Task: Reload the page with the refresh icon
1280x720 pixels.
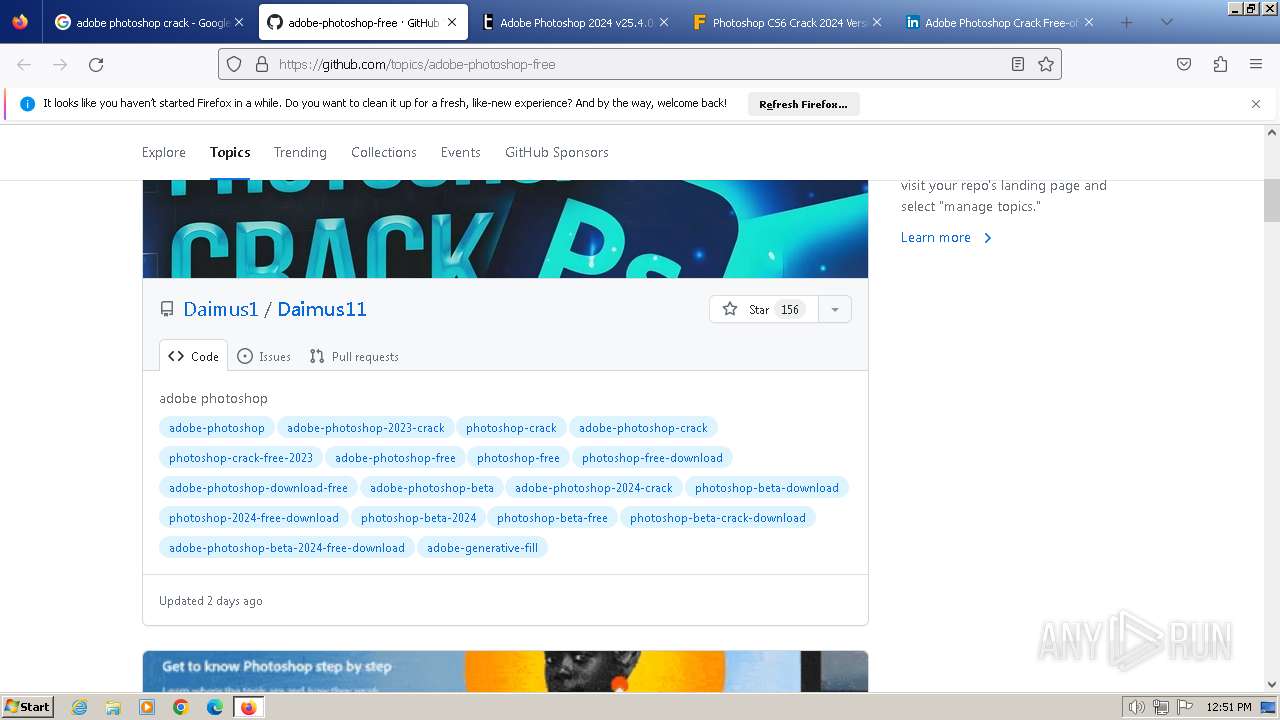Action: tap(96, 64)
